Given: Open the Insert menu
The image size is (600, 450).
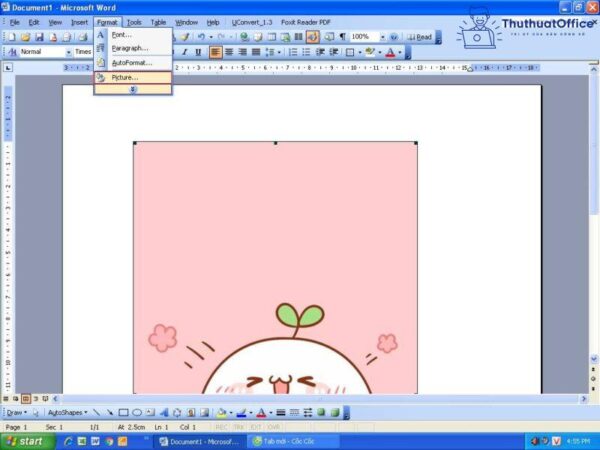Looking at the screenshot, I should (x=79, y=23).
